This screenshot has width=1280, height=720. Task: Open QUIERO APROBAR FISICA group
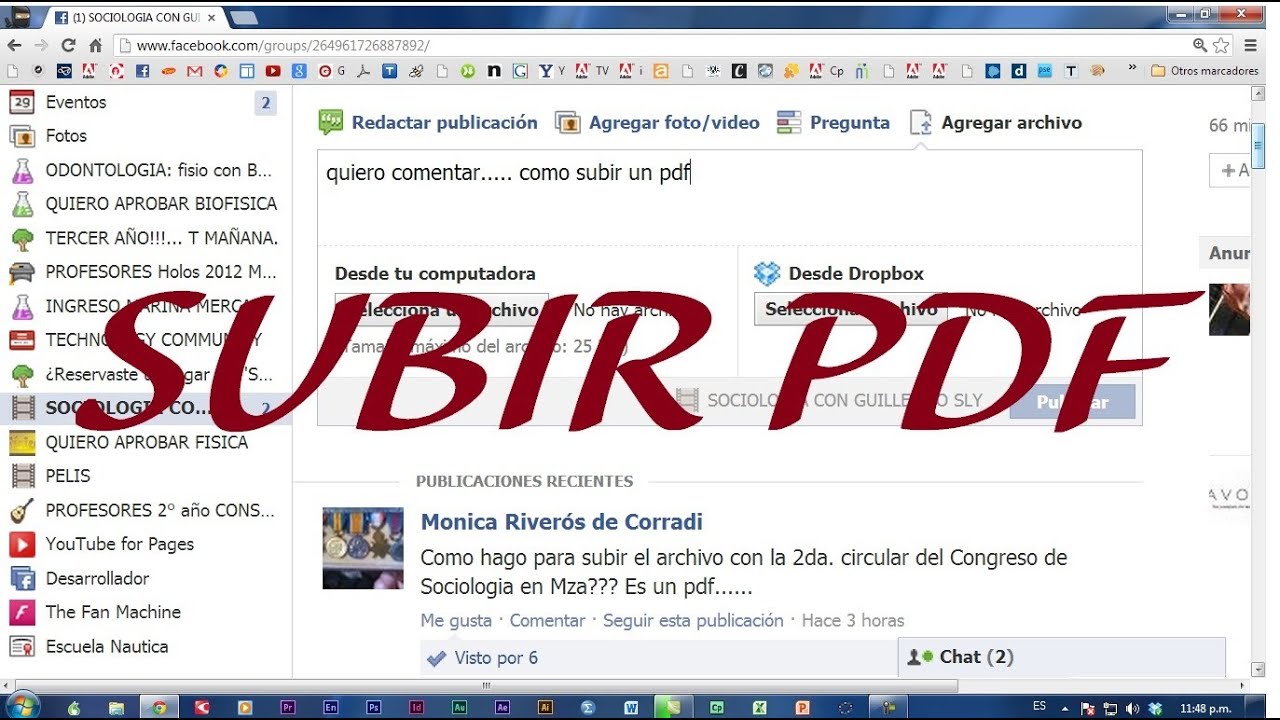pyautogui.click(x=147, y=442)
